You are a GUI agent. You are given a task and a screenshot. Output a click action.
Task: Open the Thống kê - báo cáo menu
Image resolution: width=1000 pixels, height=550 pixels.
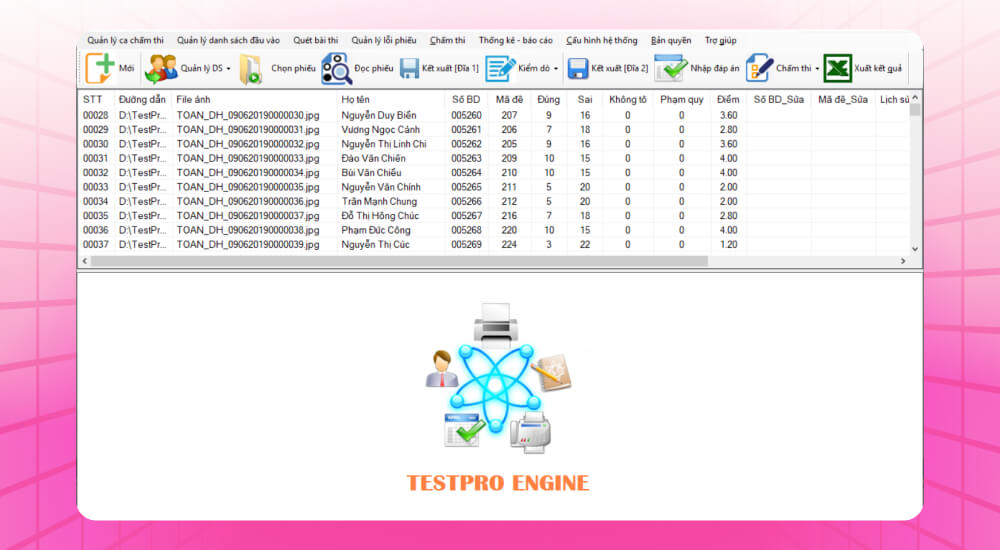click(x=515, y=40)
